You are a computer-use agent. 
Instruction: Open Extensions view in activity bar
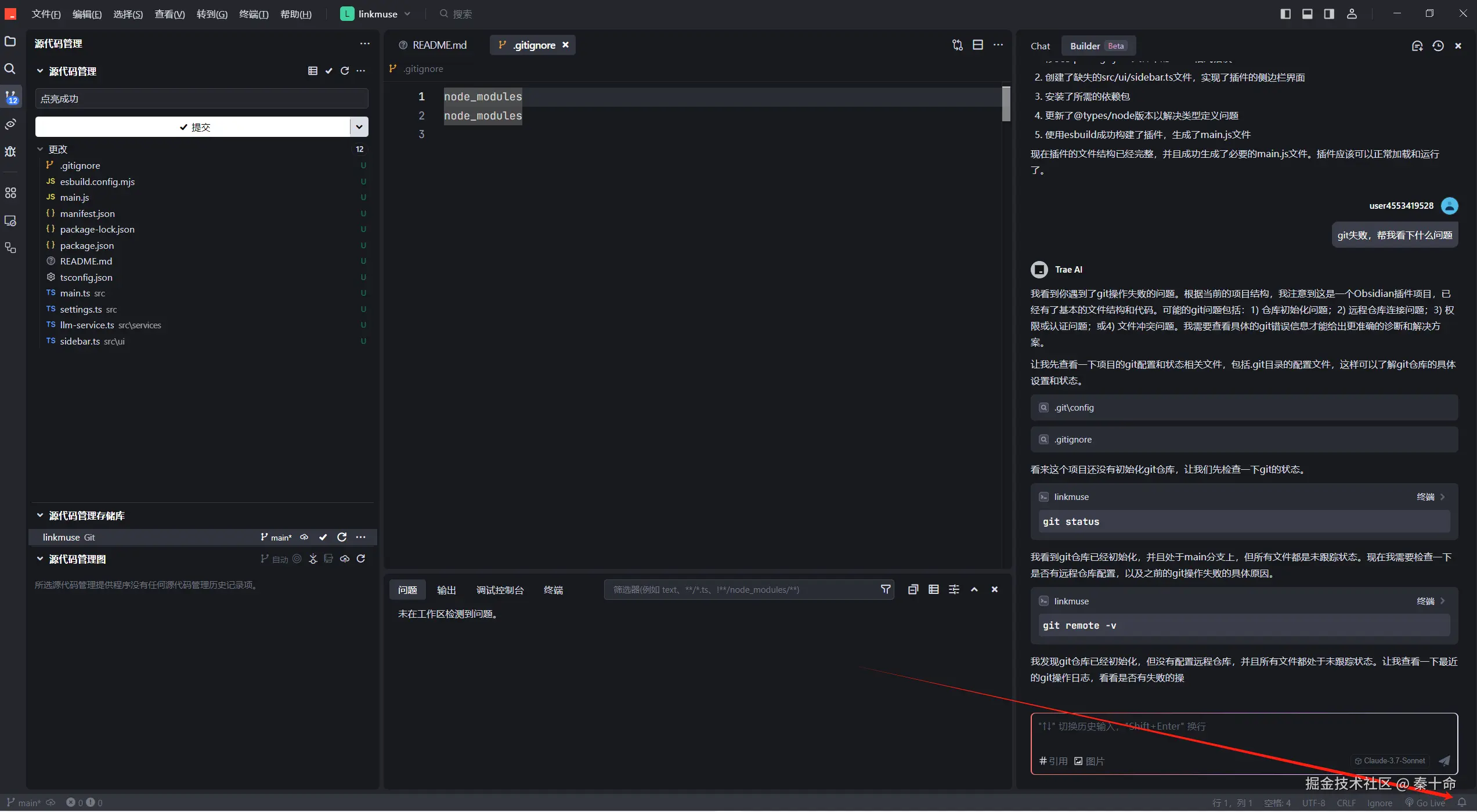coord(10,193)
